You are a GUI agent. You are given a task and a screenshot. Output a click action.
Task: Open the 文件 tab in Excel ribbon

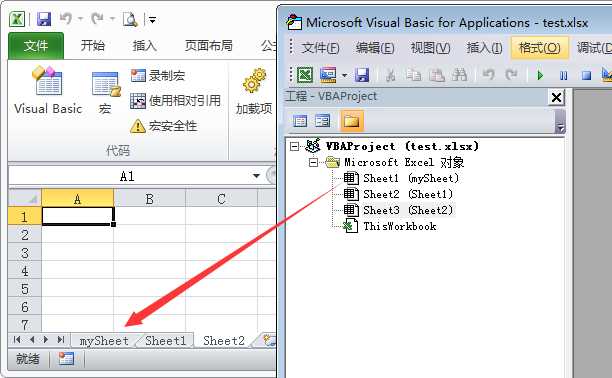(36, 46)
